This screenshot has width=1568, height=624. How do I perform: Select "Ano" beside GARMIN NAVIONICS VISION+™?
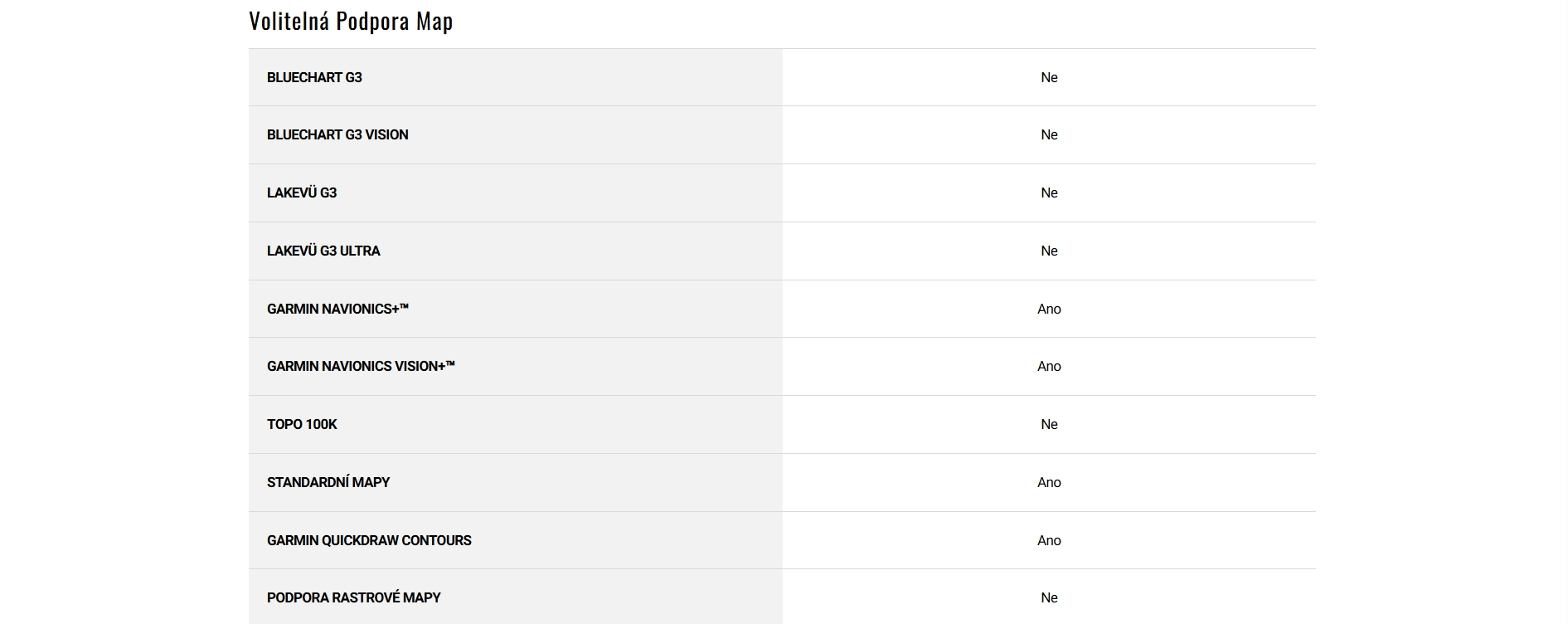click(x=1049, y=366)
